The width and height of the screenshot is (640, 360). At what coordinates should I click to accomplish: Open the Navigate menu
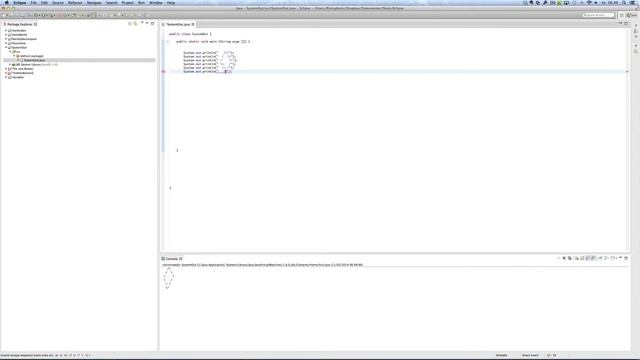tap(94, 2)
